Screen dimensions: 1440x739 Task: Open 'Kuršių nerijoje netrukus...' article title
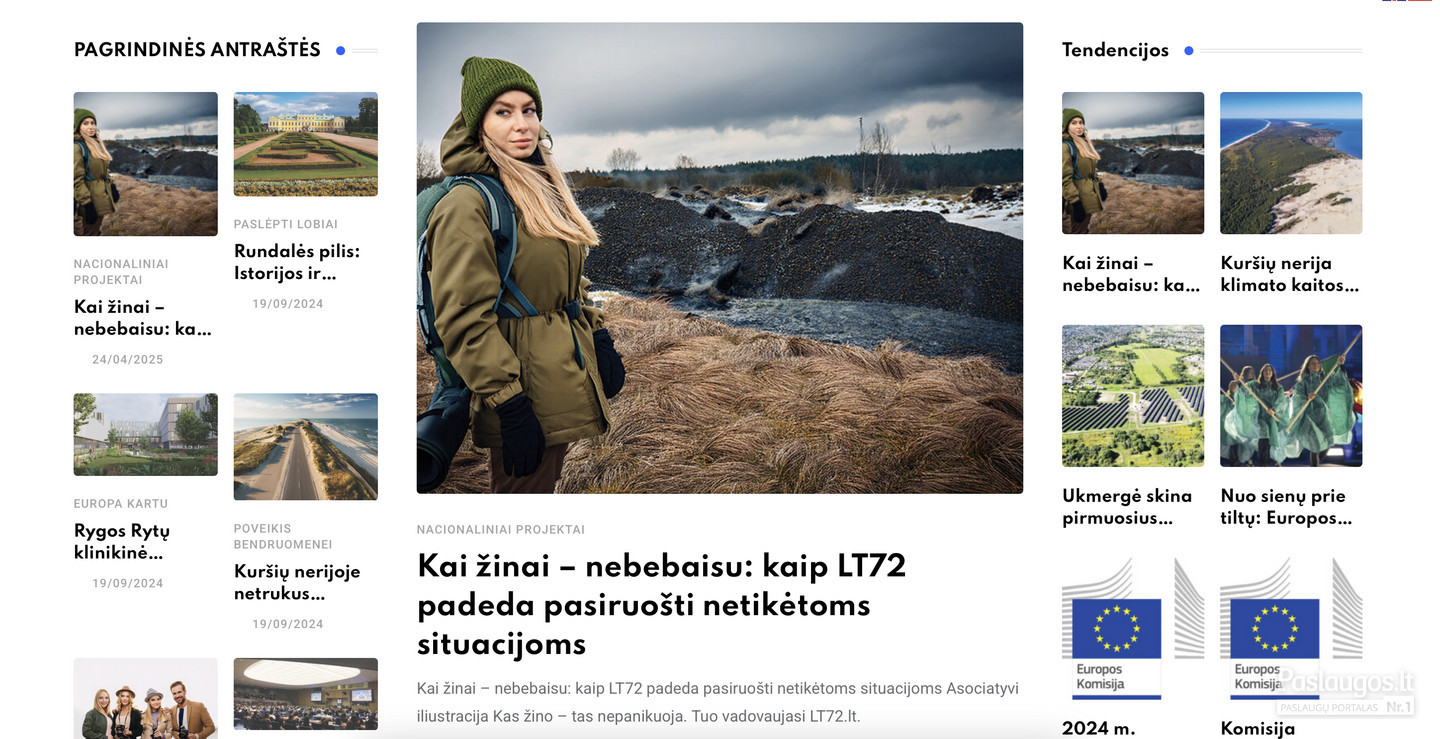[297, 582]
